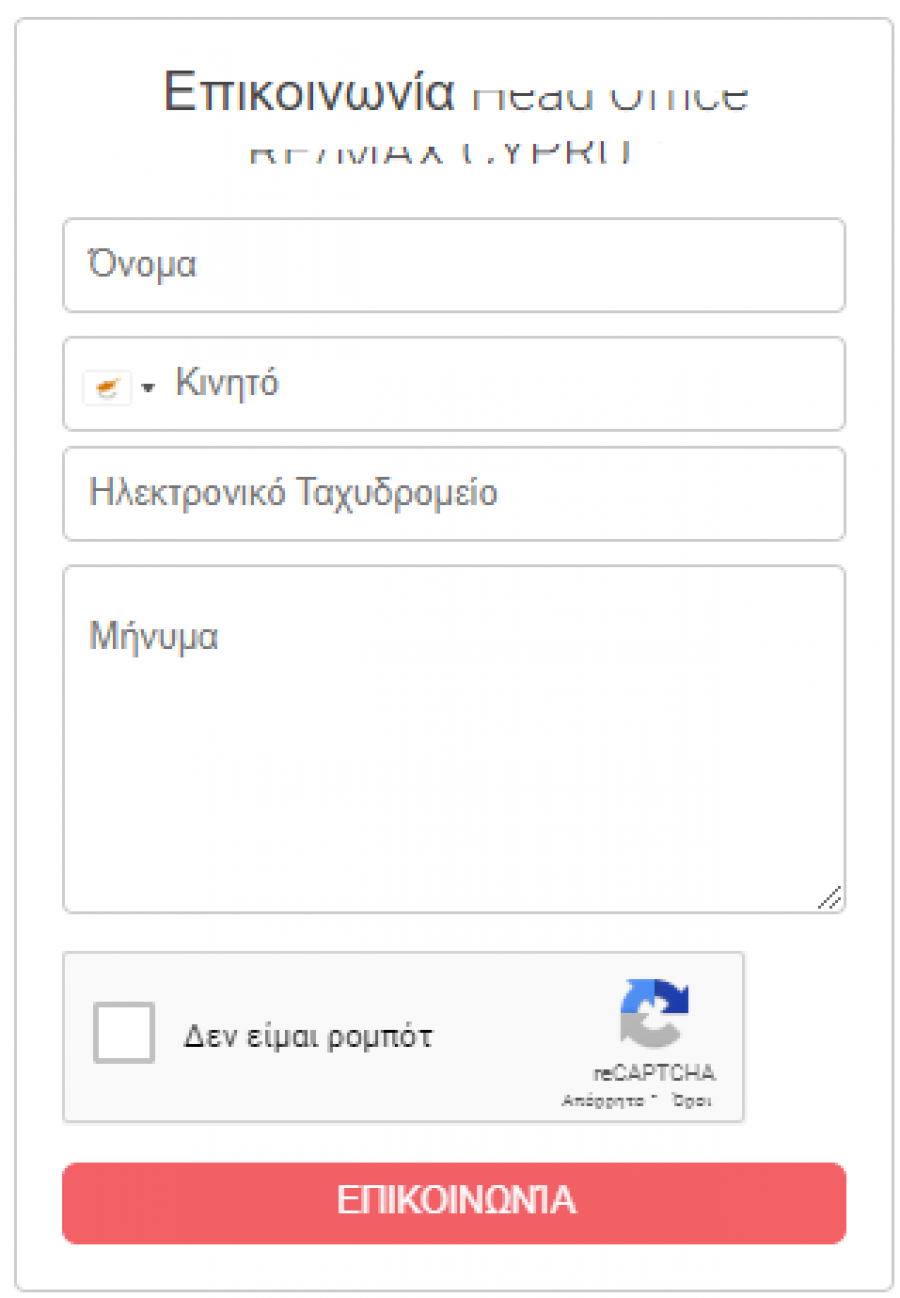Tick the 'Δεν είμαι ρομπότ' checkbox

(124, 1032)
